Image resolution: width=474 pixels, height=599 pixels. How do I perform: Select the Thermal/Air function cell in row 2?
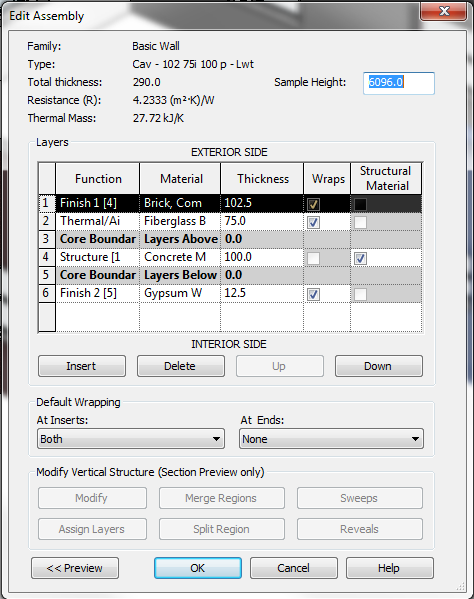(x=98, y=221)
